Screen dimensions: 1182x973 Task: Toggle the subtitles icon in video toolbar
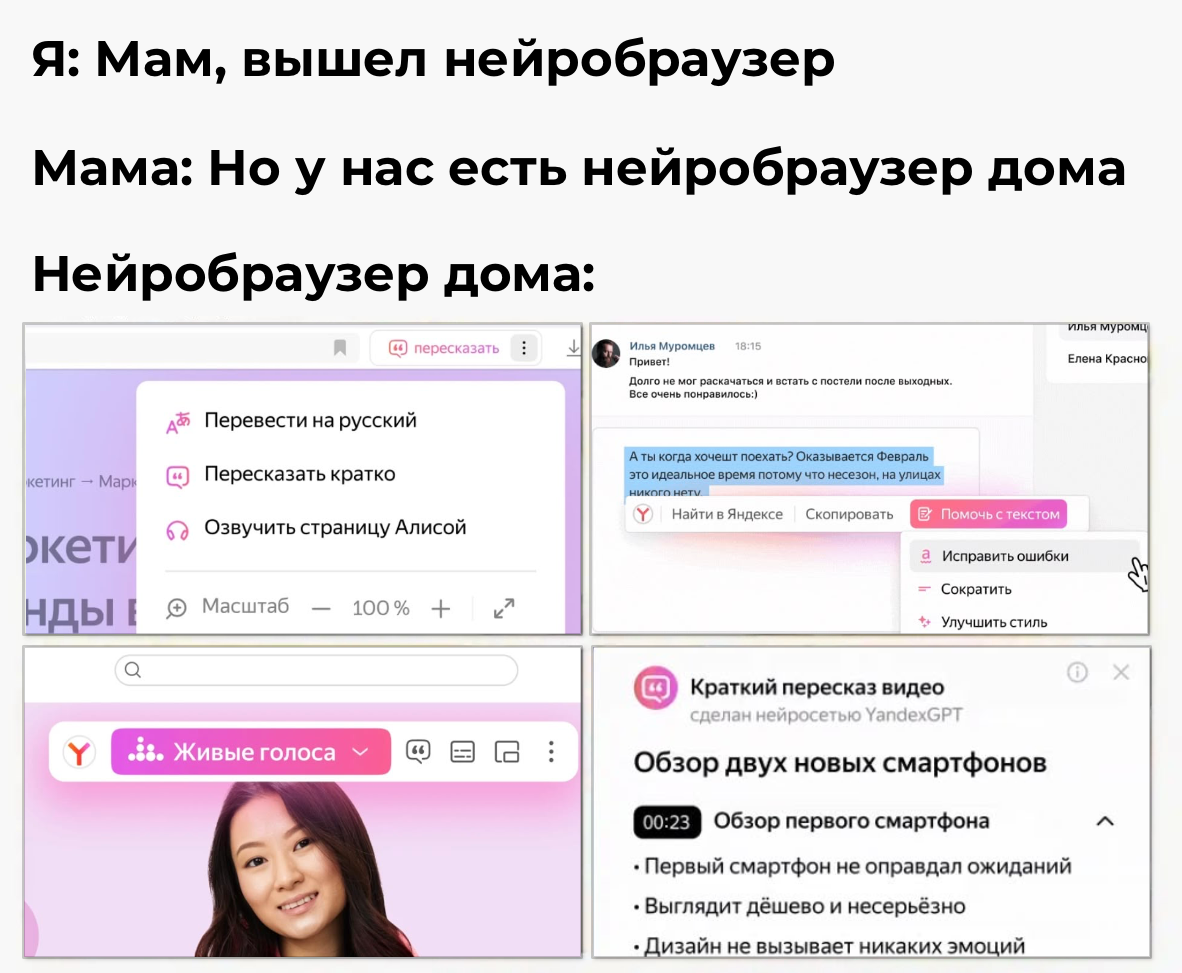462,752
